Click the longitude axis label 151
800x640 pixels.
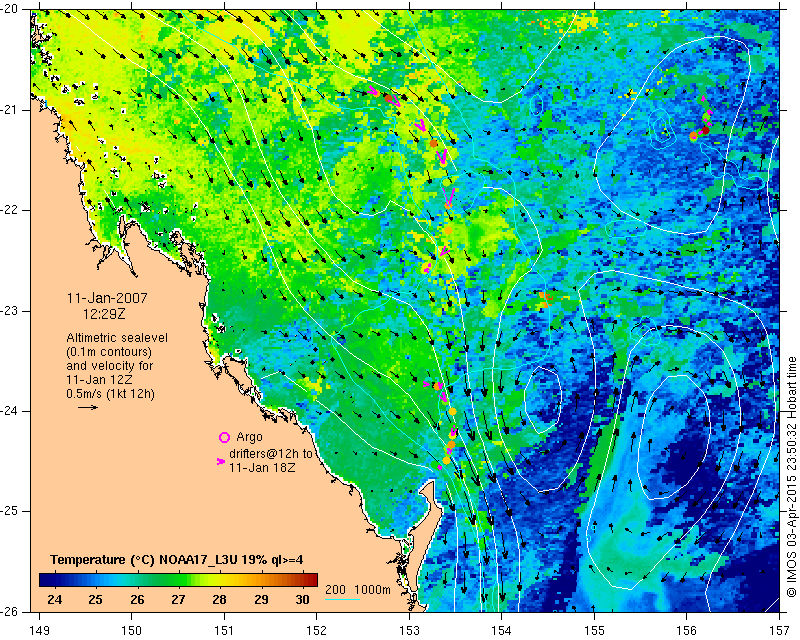(224, 631)
